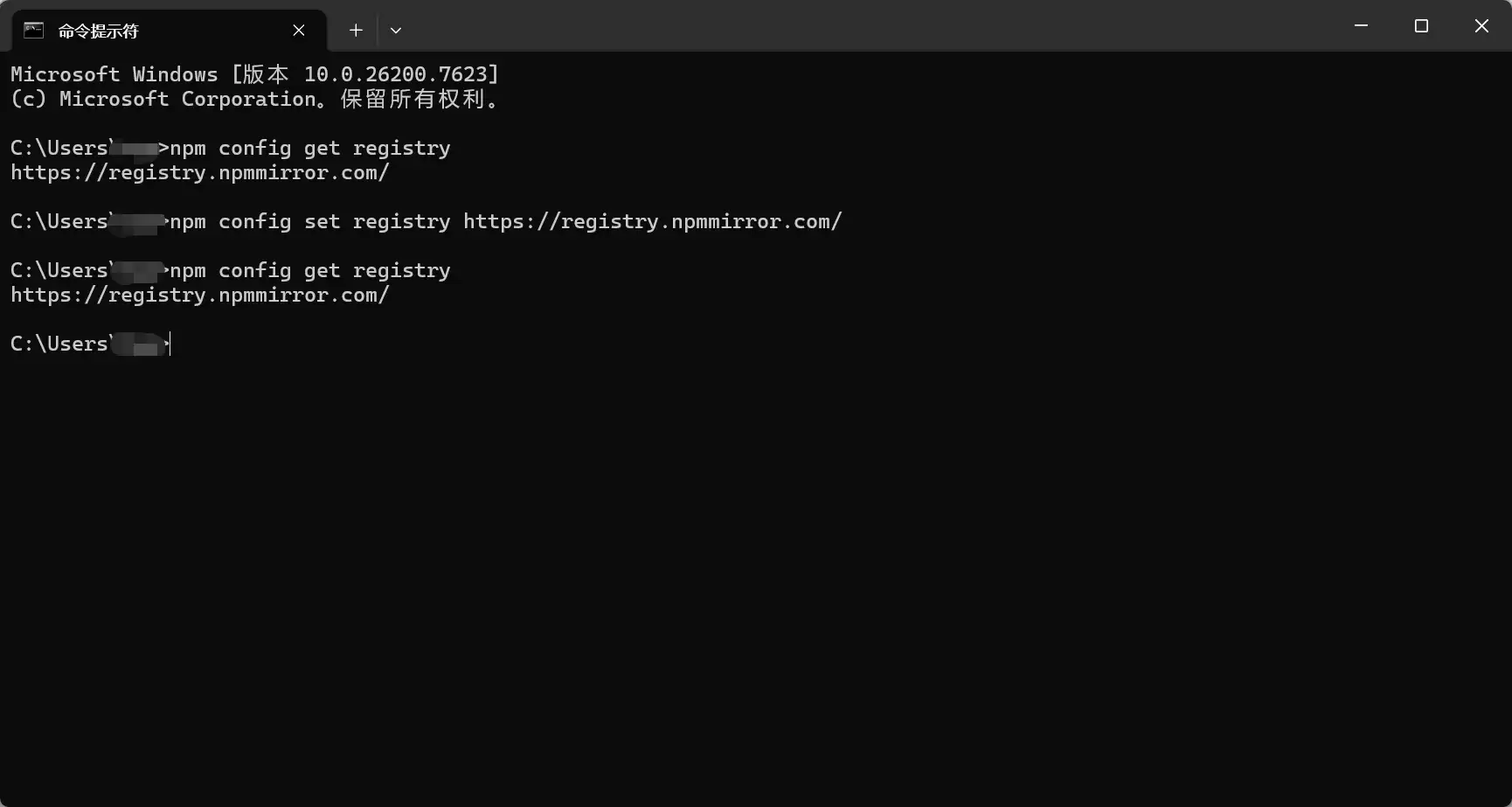Viewport: 1512px width, 807px height.
Task: Select the 命令提示符 tab title
Action: [98, 31]
